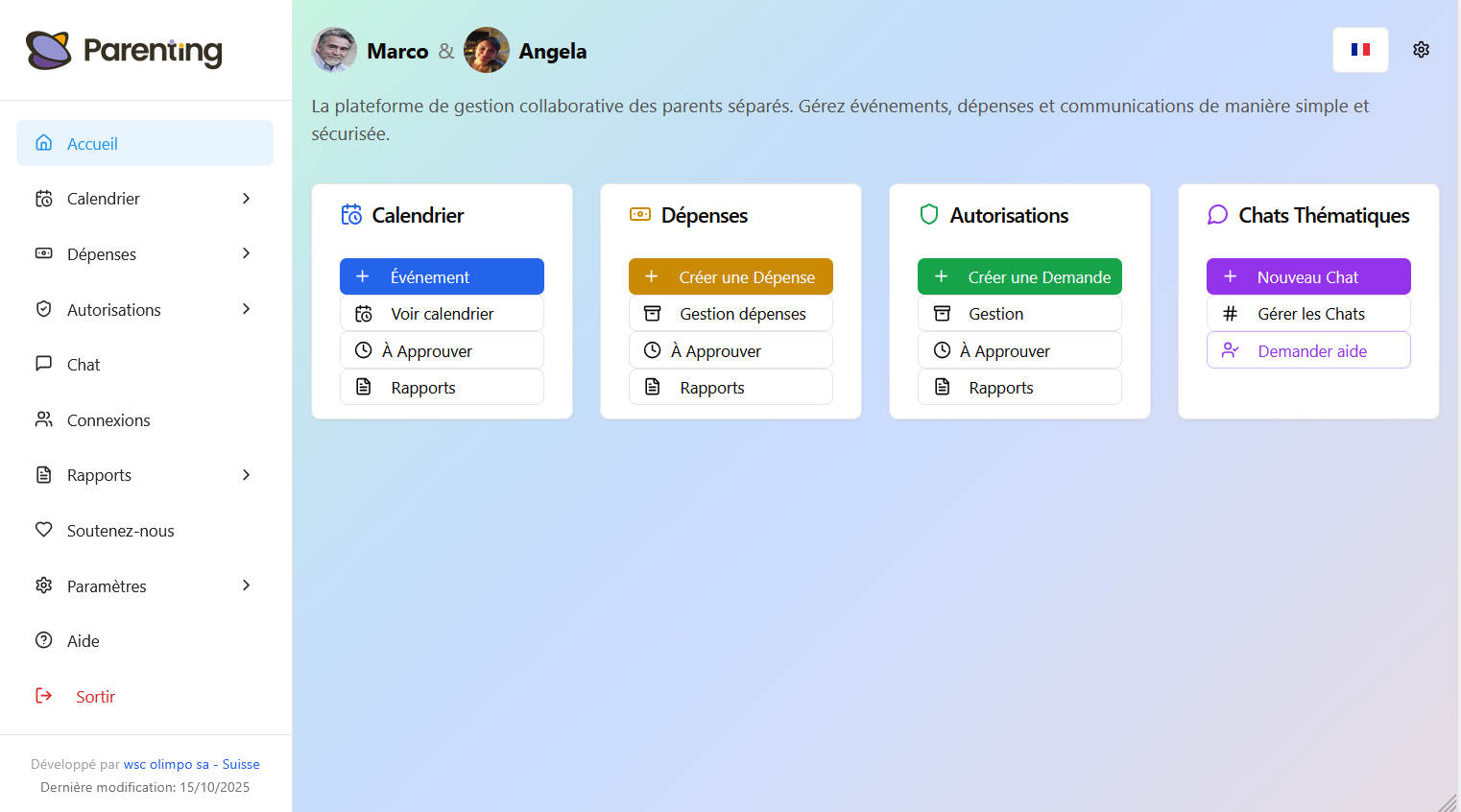1461x812 pixels.
Task: Click Angela's profile picture
Action: 487,50
